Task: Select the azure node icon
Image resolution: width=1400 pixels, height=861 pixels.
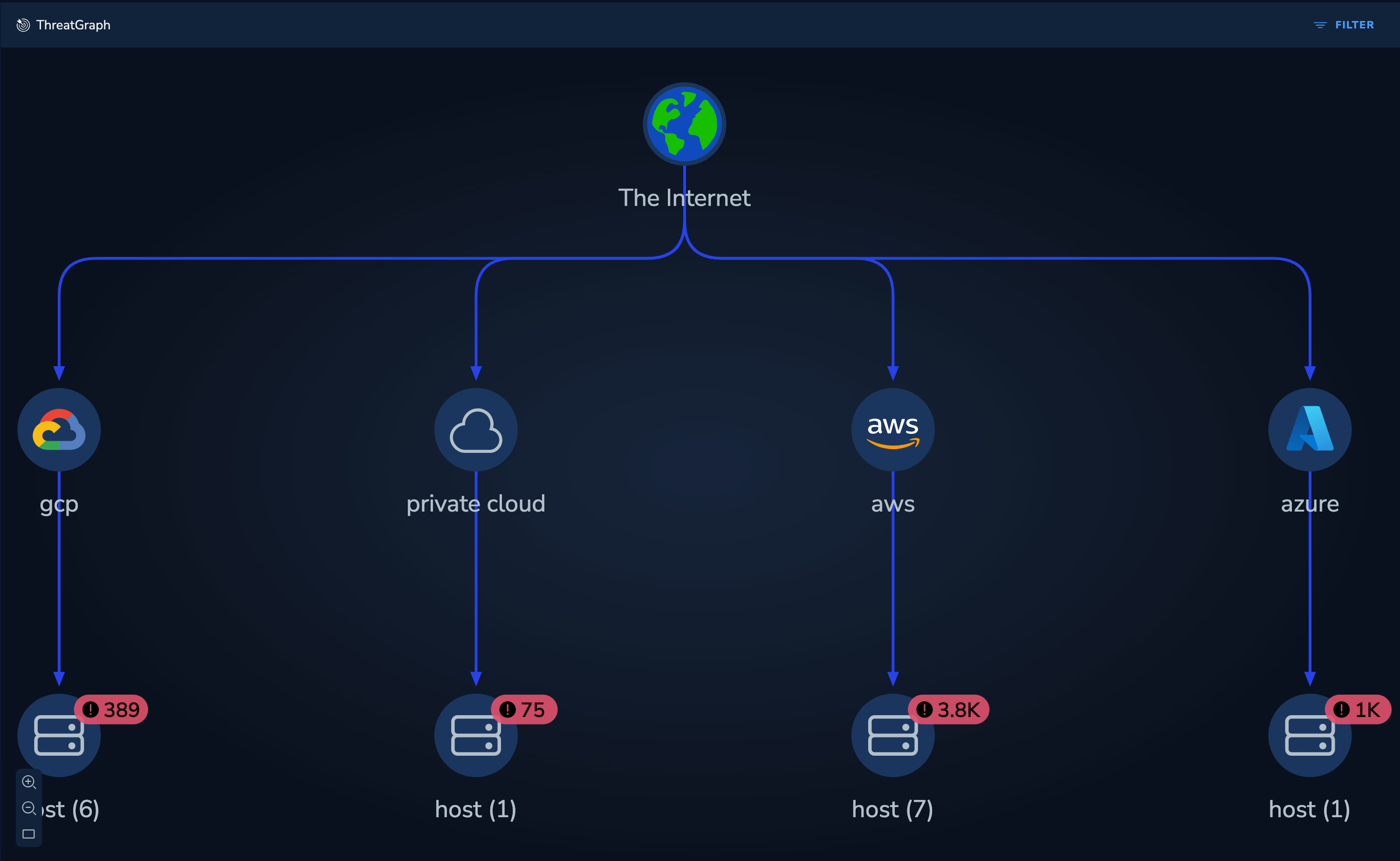Action: (x=1310, y=430)
